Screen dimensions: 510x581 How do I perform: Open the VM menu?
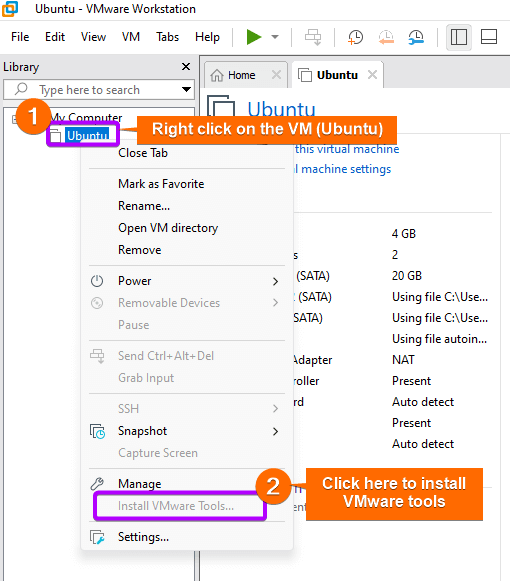[131, 37]
